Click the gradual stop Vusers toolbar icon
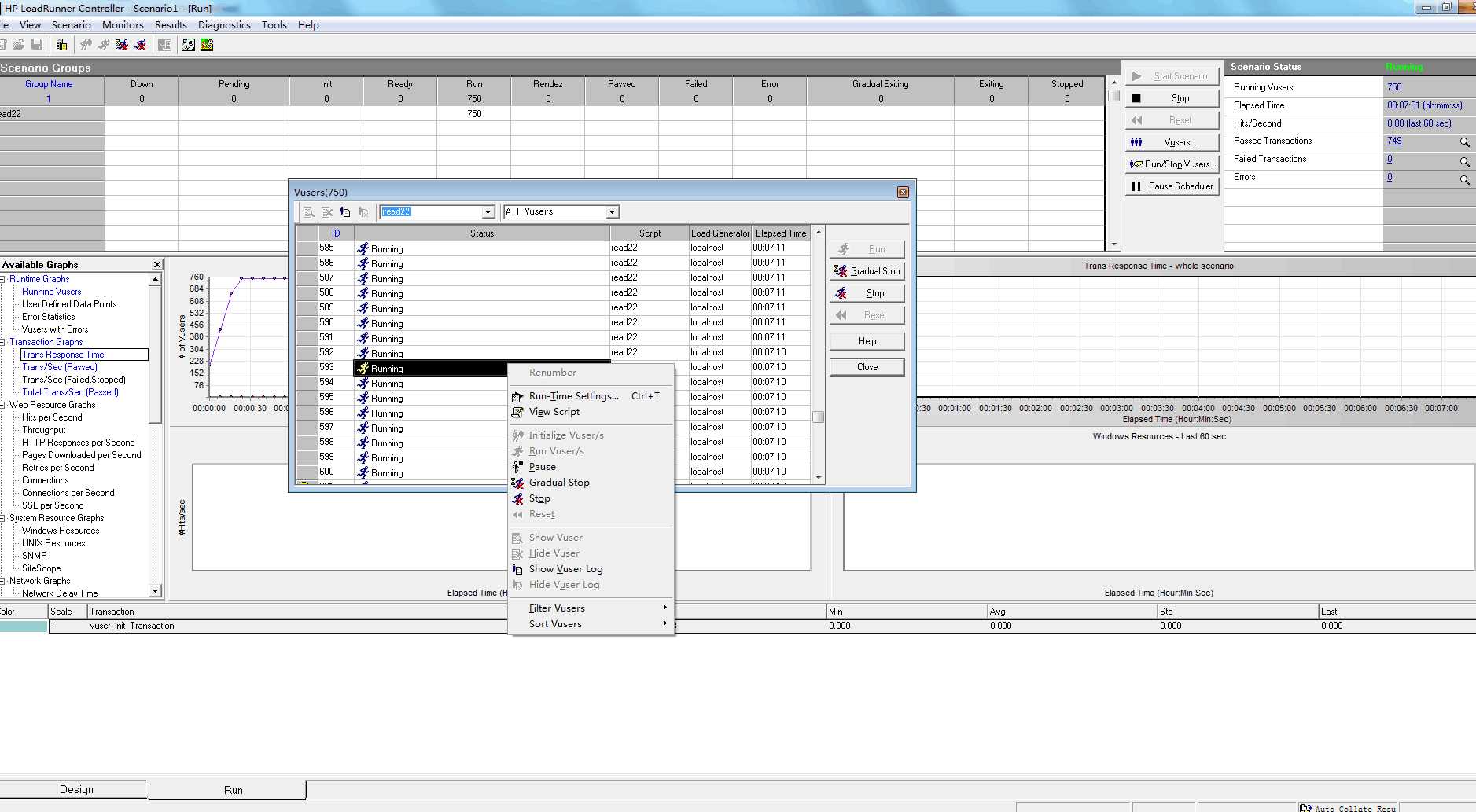Image resolution: width=1476 pixels, height=812 pixels. click(x=122, y=45)
